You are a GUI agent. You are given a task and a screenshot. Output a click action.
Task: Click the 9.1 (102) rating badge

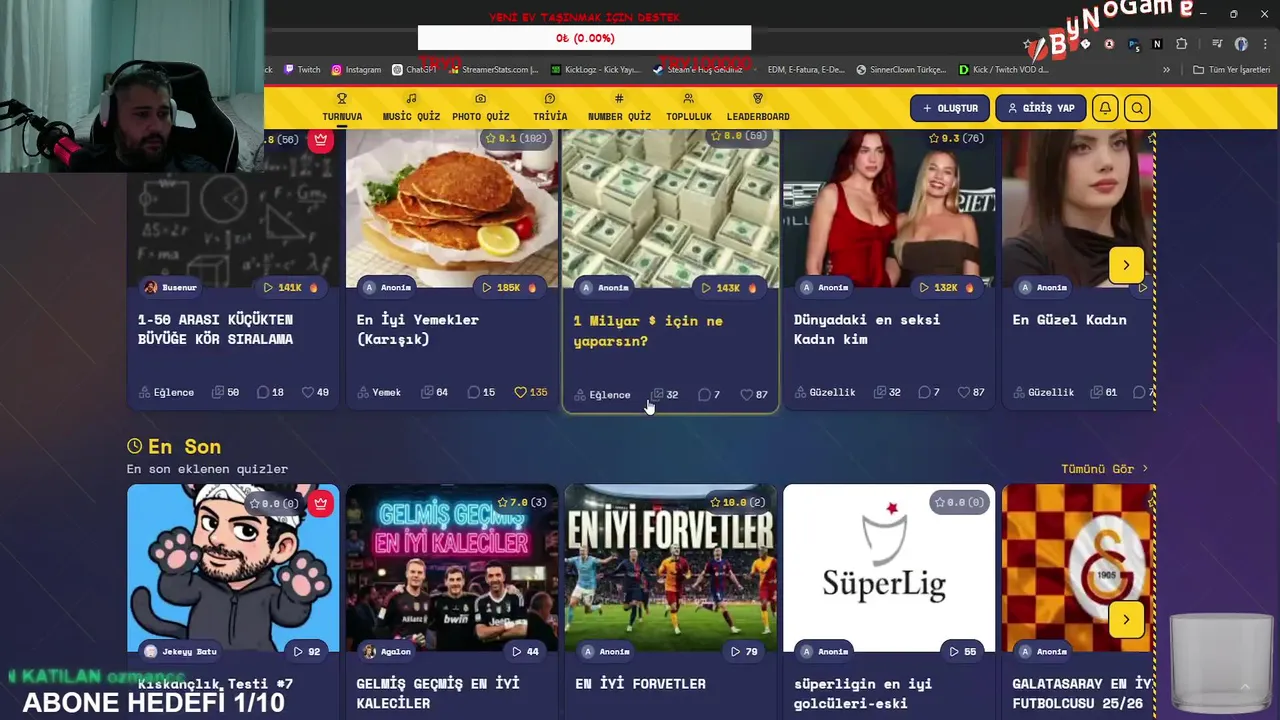[516, 138]
